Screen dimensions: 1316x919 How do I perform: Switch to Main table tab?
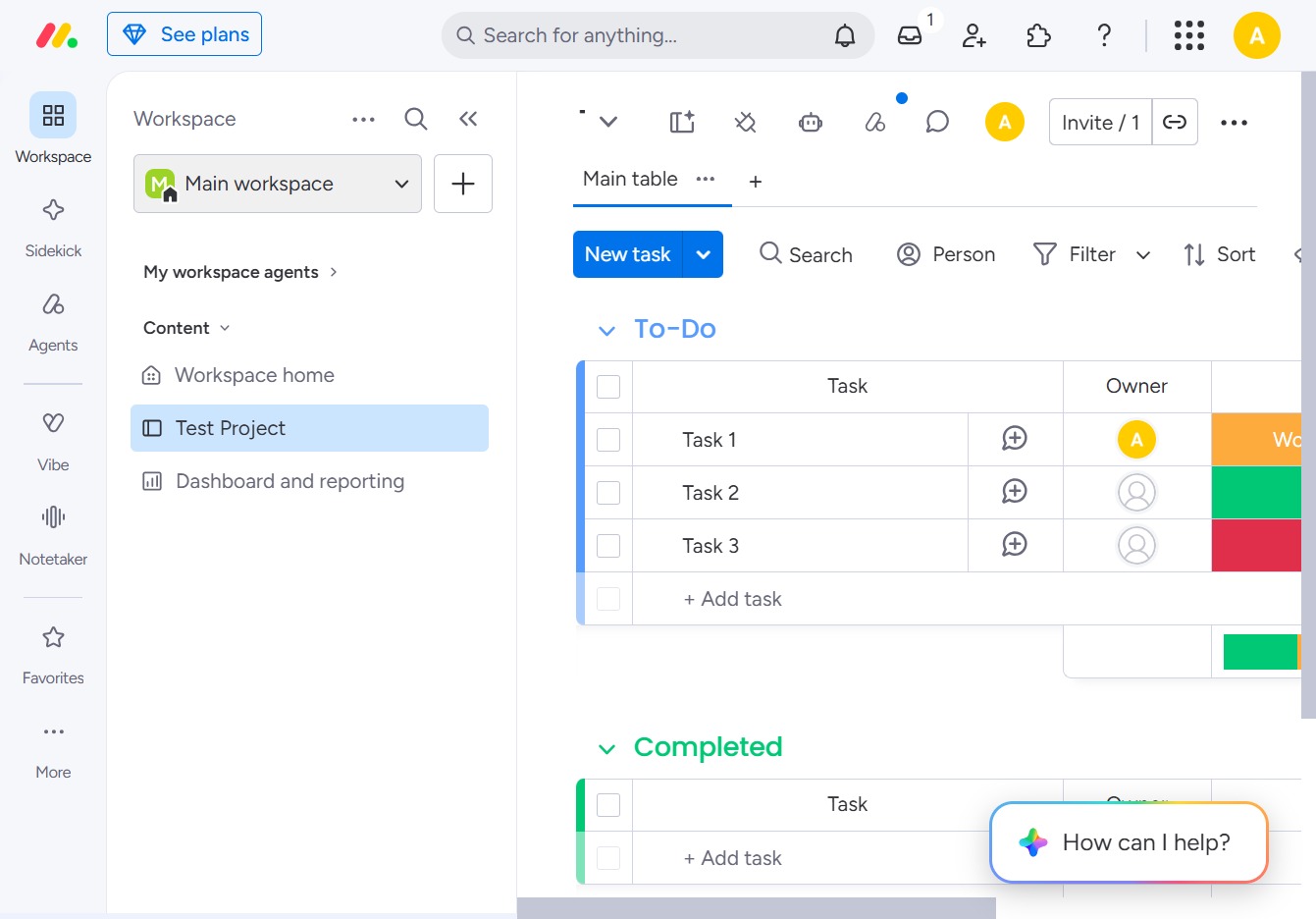point(630,179)
